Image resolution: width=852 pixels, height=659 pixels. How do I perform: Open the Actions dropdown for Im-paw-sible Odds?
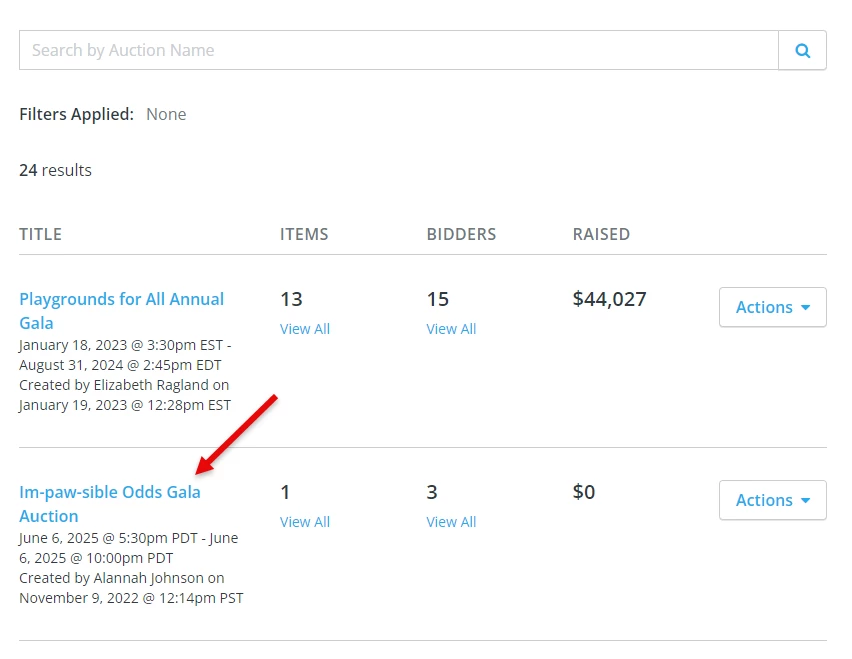click(x=772, y=500)
